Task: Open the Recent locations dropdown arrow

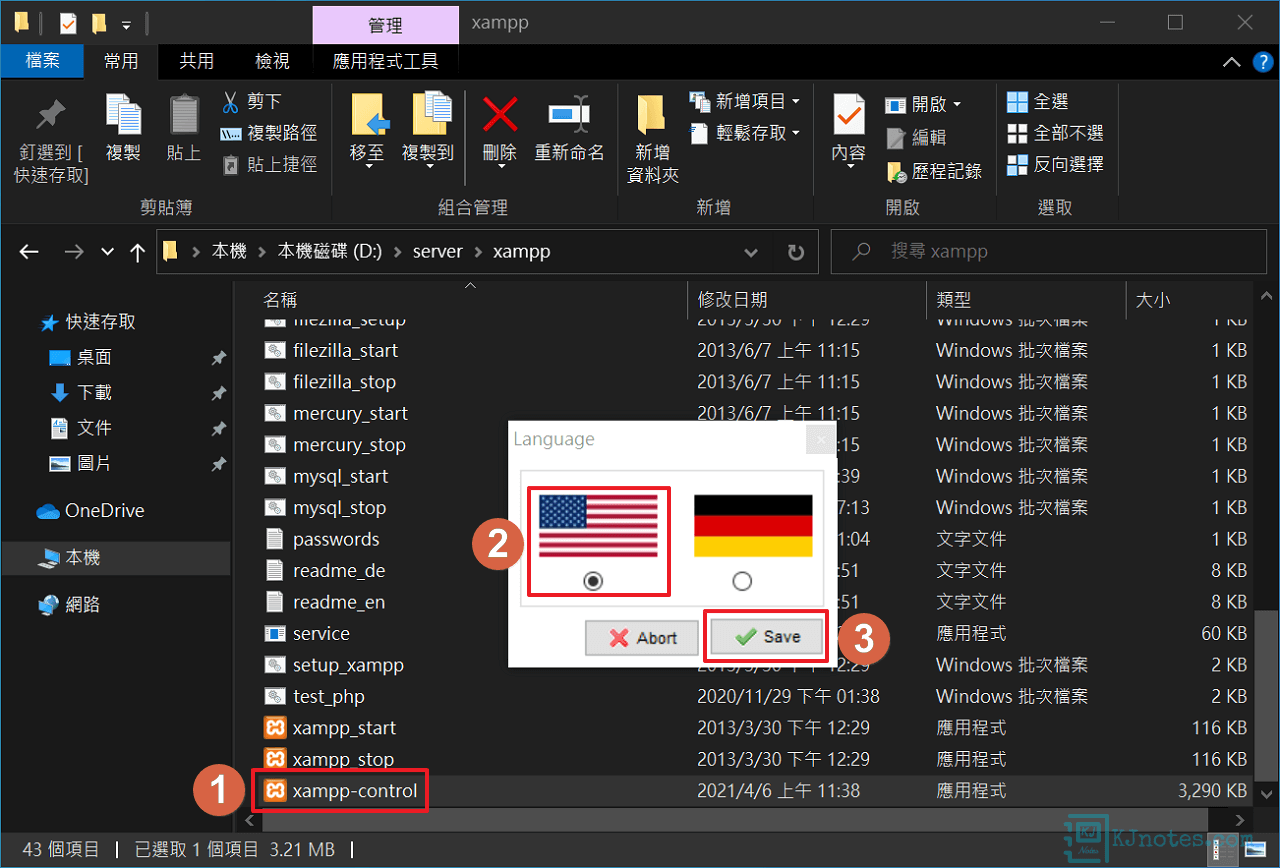Action: [108, 253]
